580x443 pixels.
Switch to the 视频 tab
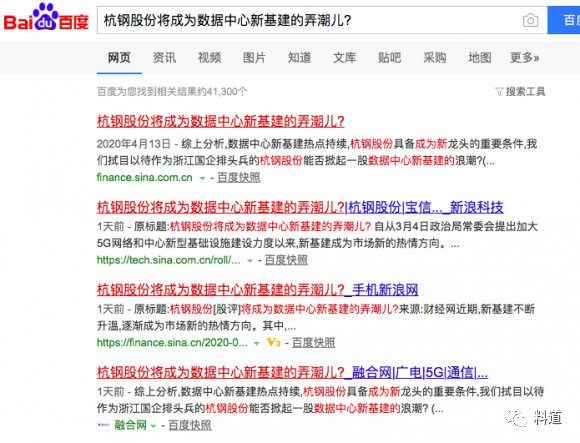tap(209, 58)
